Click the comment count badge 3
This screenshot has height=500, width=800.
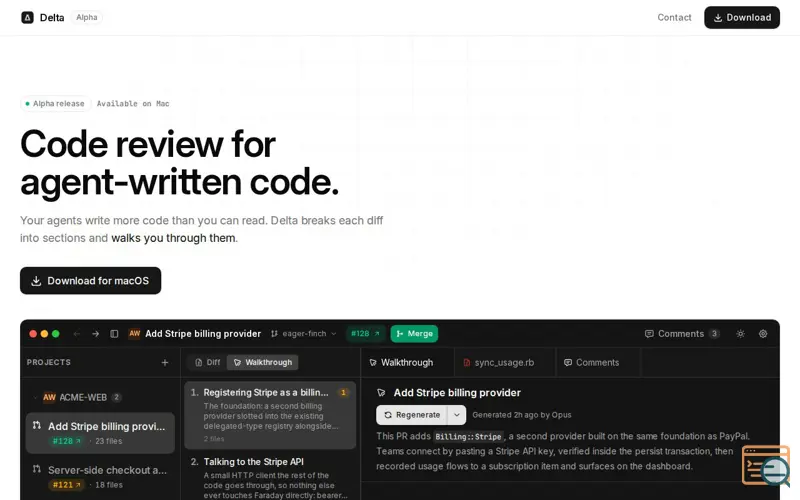pos(714,334)
